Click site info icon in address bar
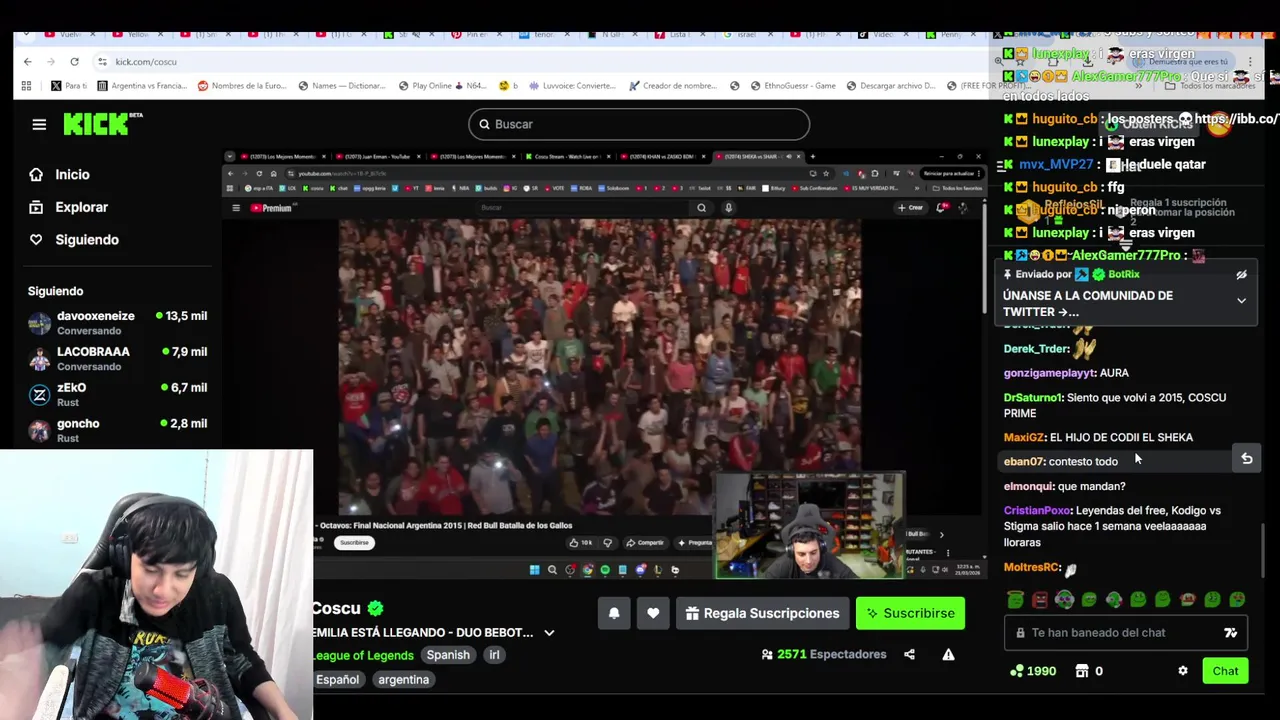 point(103,62)
